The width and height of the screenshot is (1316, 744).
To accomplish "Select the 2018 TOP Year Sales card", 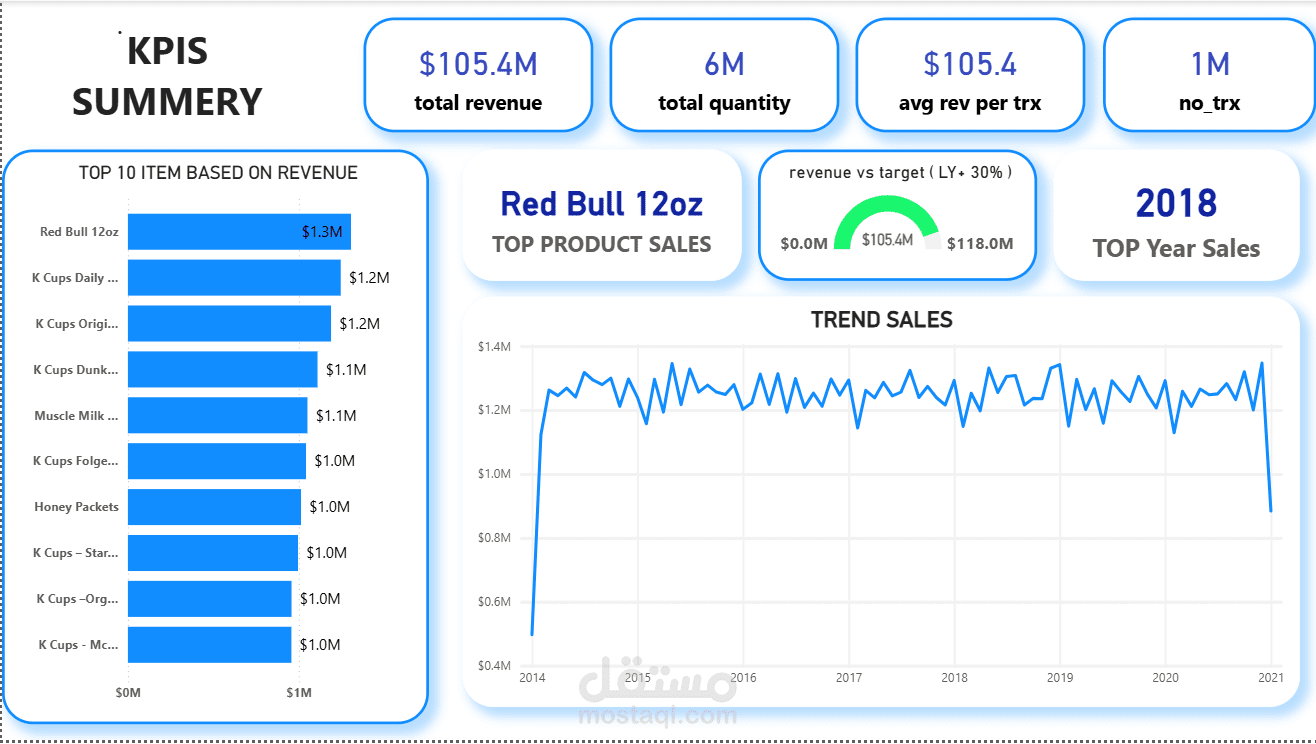I will [1176, 216].
